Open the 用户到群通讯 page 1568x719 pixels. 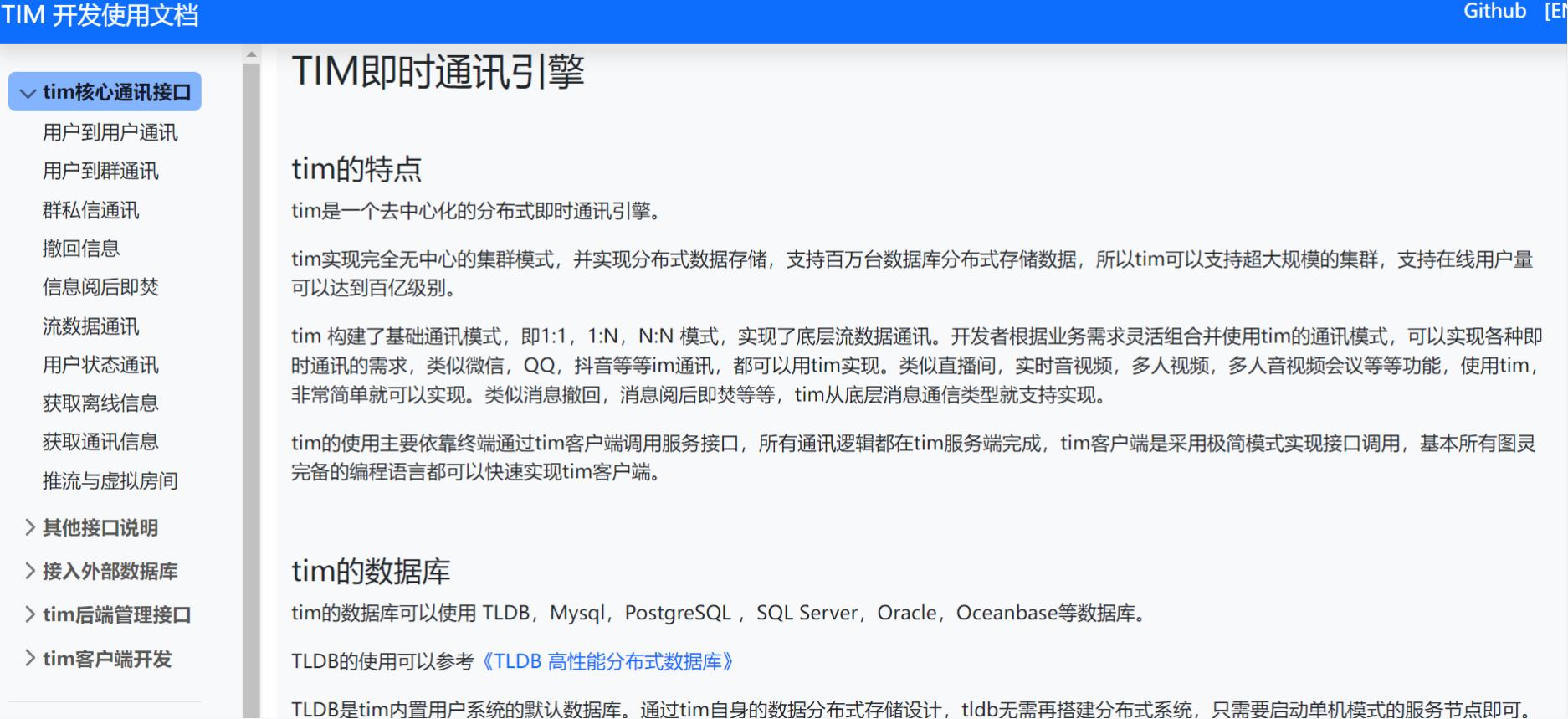(100, 172)
